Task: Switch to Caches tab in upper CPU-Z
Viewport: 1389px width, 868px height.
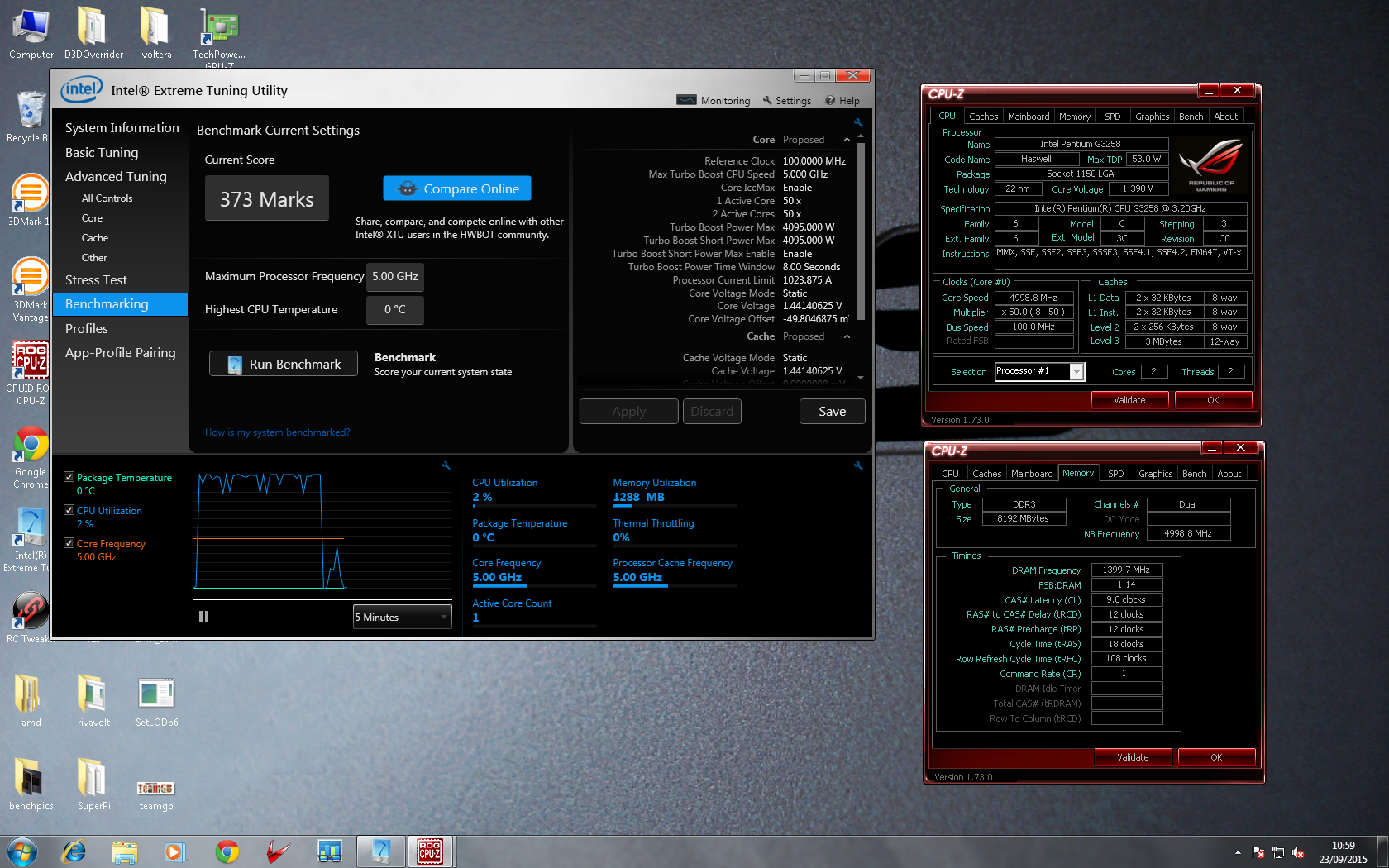Action: 983,117
